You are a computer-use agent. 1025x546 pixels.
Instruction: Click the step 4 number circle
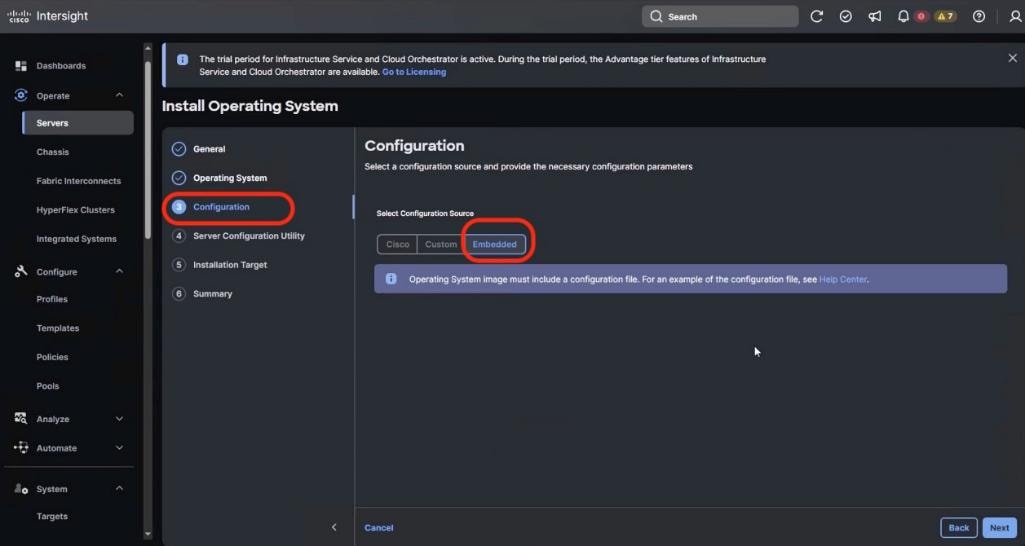[179, 236]
